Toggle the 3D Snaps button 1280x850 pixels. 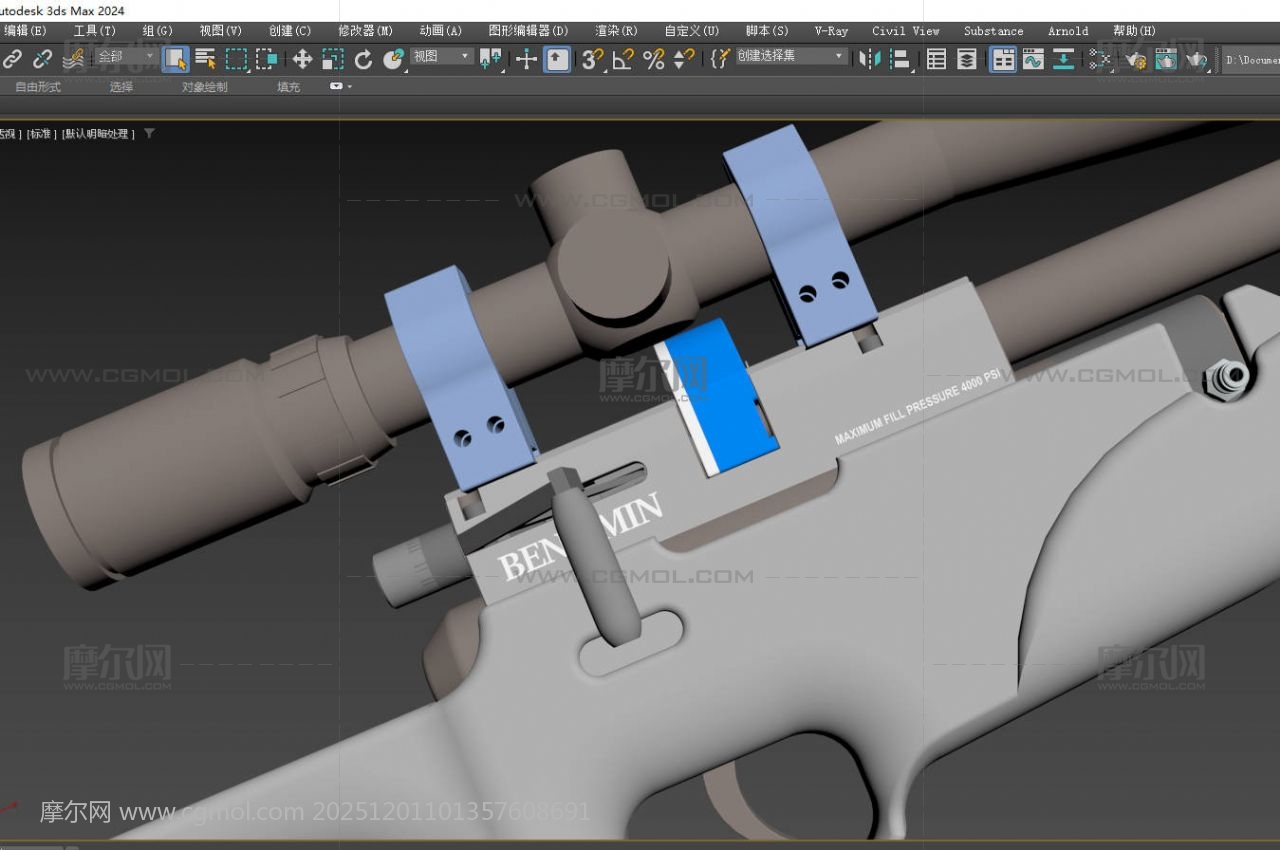pyautogui.click(x=592, y=60)
